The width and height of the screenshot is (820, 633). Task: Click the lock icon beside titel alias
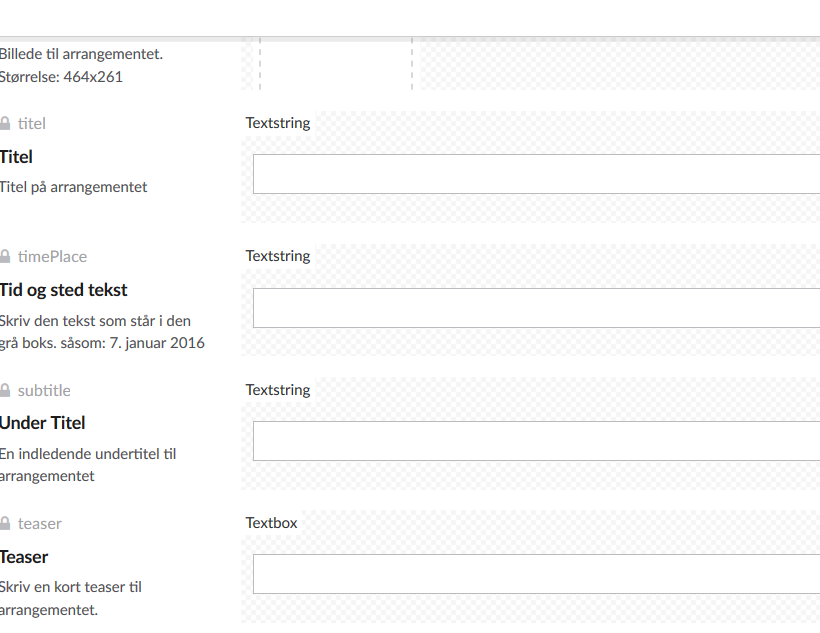[5, 123]
